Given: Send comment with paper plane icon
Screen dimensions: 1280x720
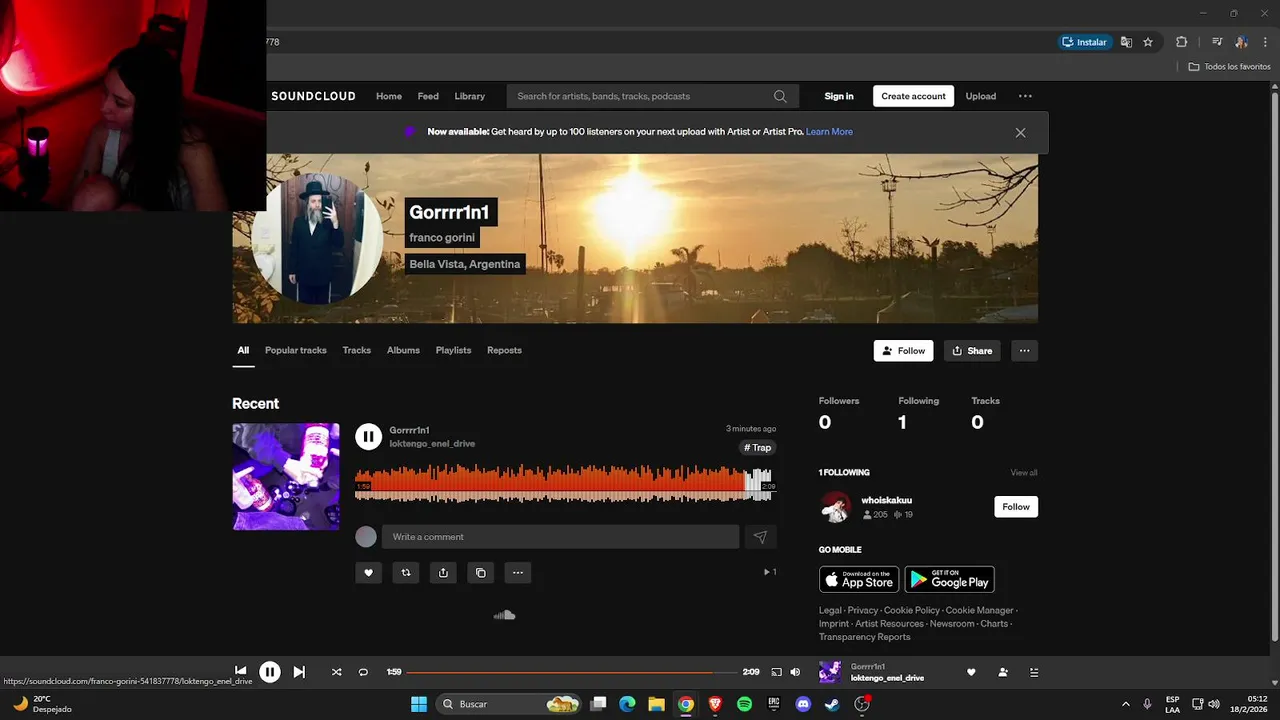Looking at the screenshot, I should pos(760,537).
